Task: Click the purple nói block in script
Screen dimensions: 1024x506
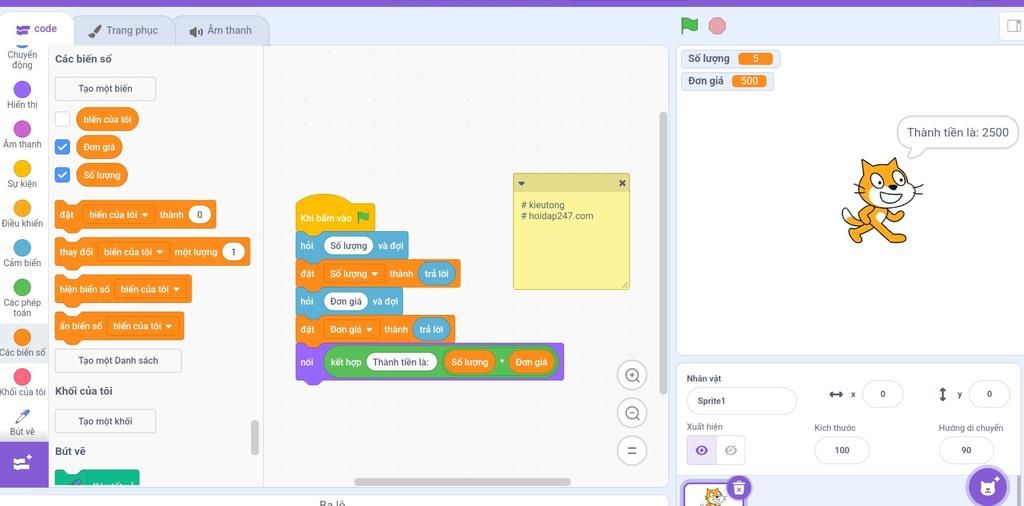Action: 310,362
